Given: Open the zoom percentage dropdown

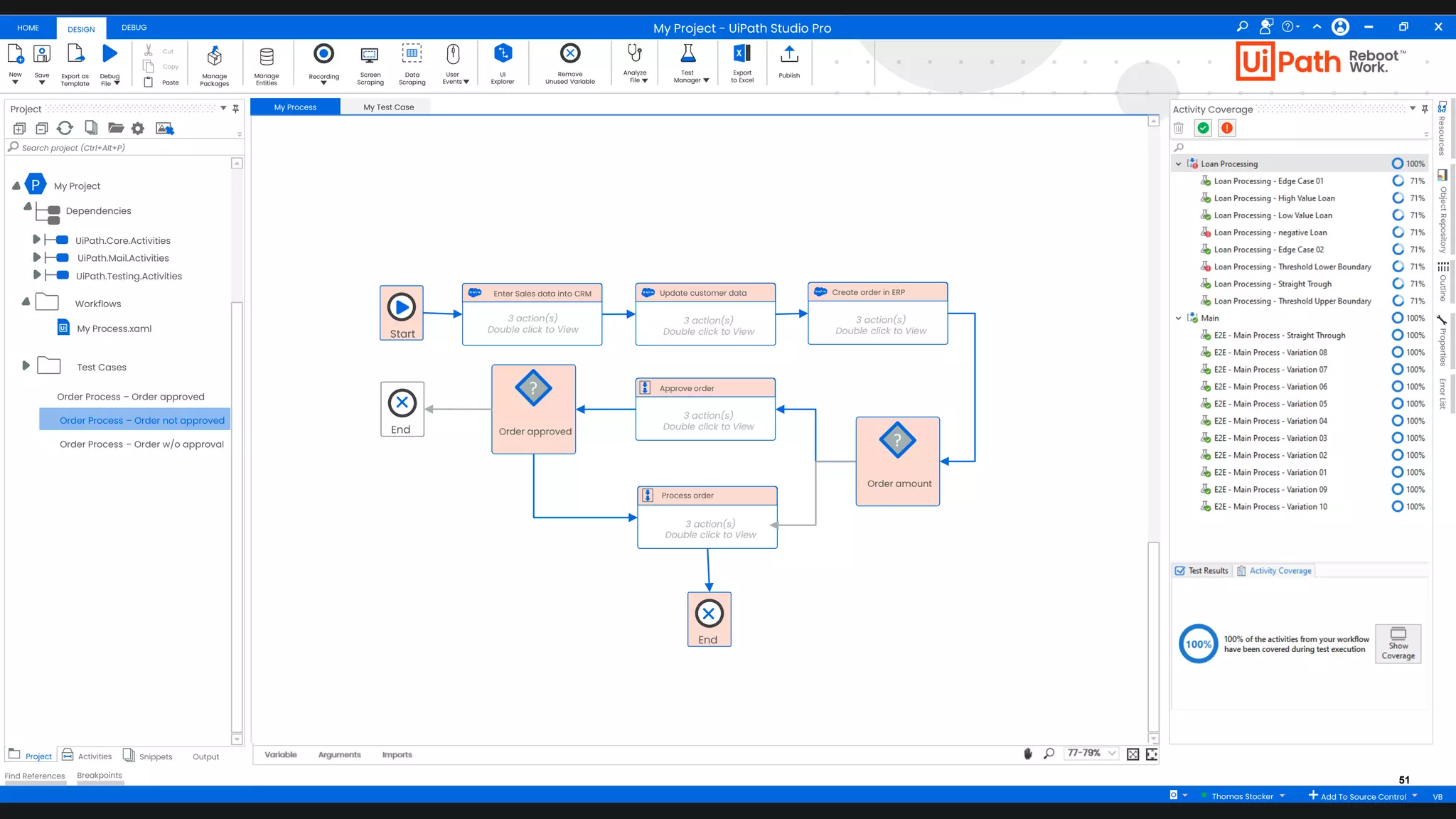Looking at the screenshot, I should coord(1112,753).
